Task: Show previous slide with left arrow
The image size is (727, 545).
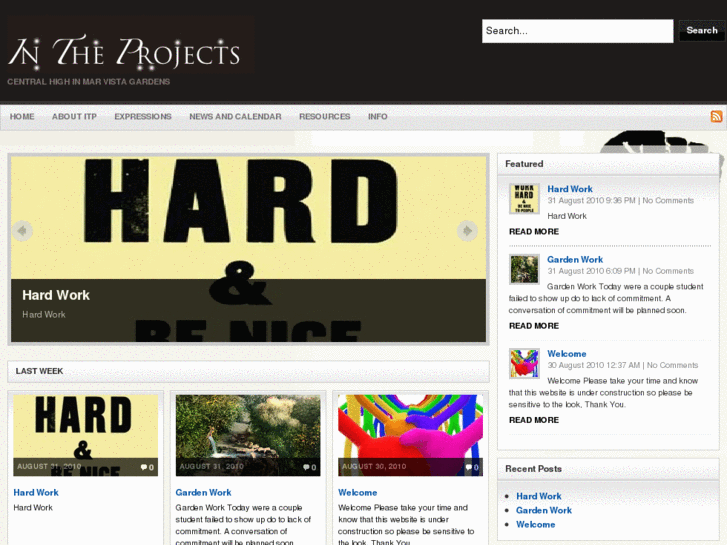Action: tap(22, 231)
